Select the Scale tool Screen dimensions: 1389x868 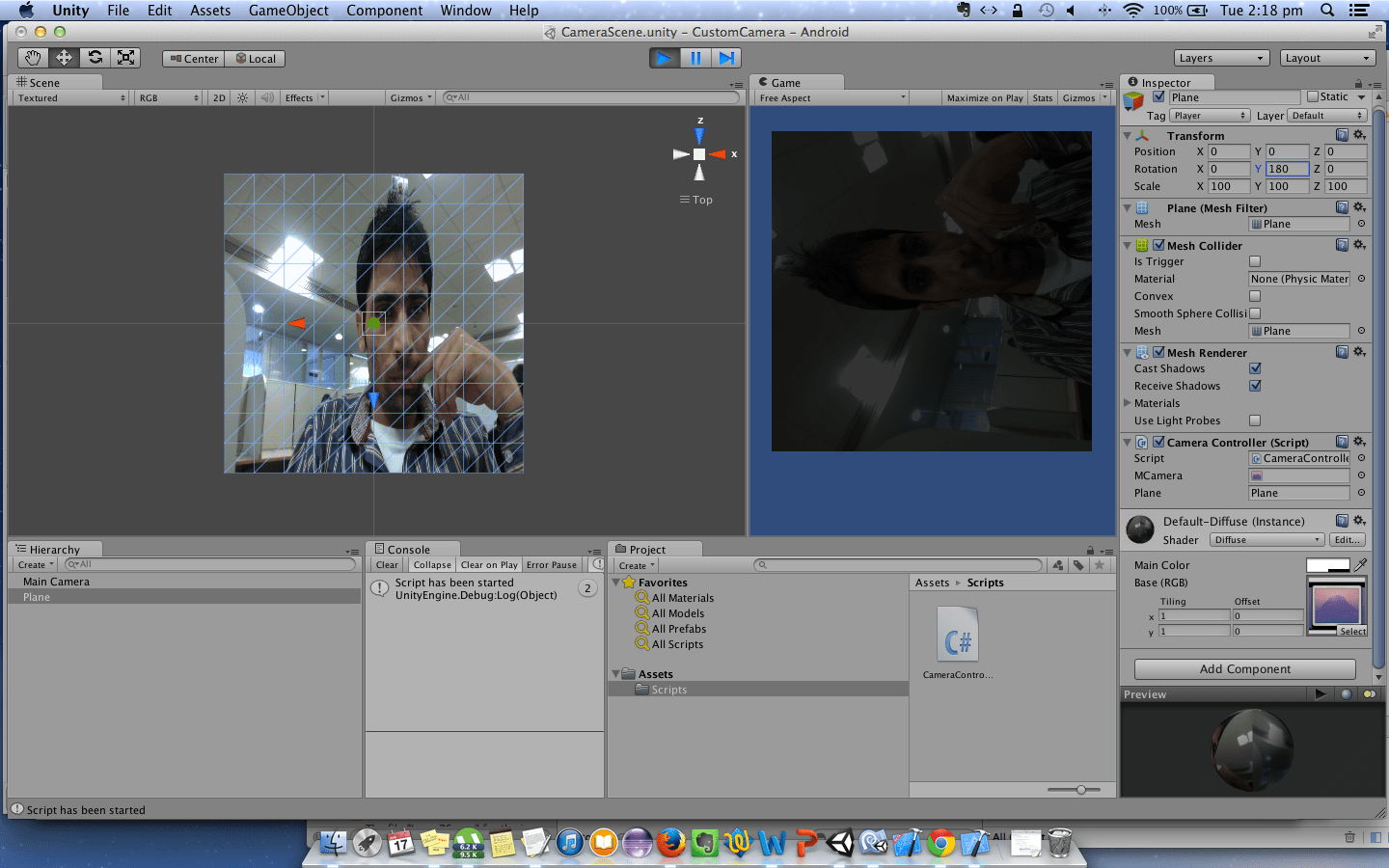coord(125,57)
